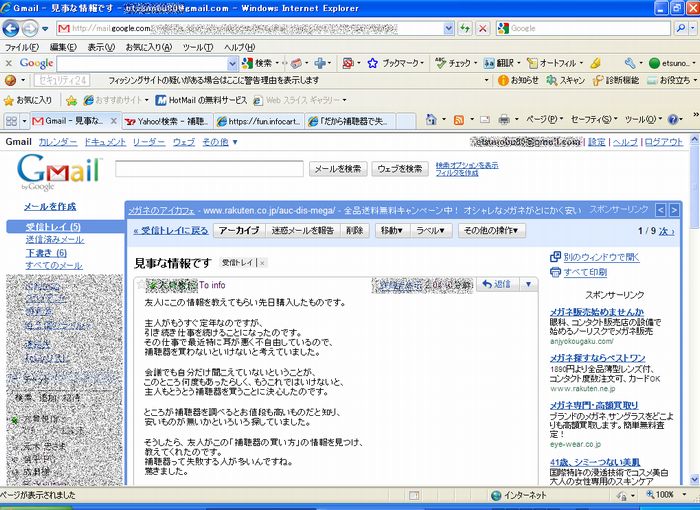
Task: Close the Google toolbar with its X
Action: pos(8,63)
